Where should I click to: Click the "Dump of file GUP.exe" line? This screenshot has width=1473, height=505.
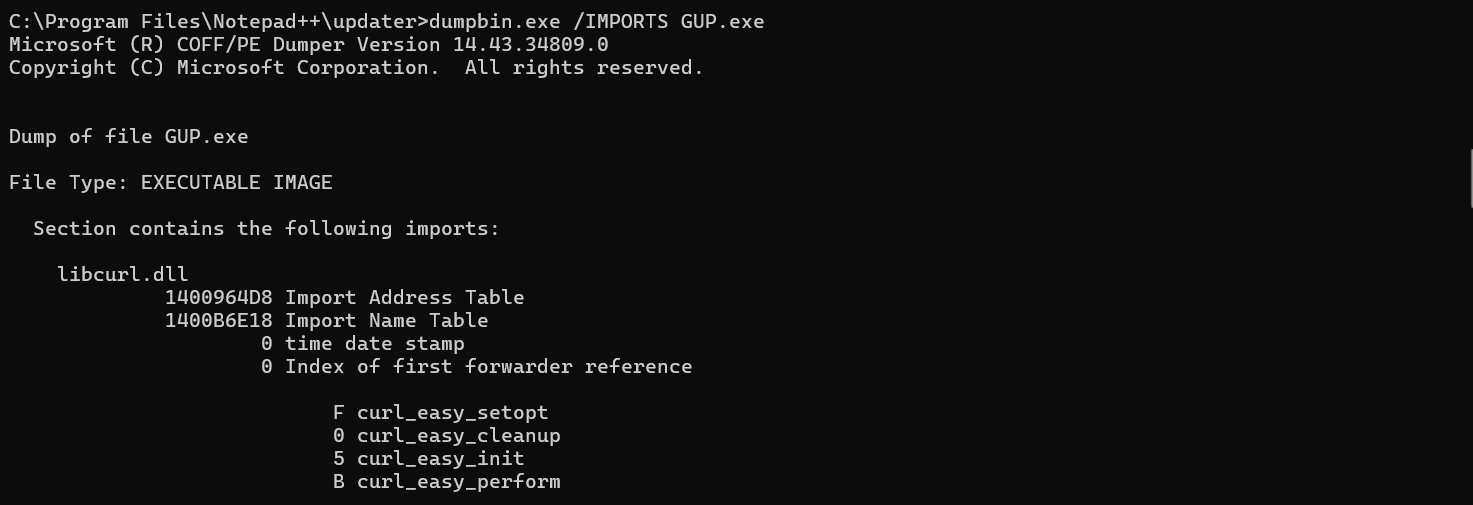point(128,136)
